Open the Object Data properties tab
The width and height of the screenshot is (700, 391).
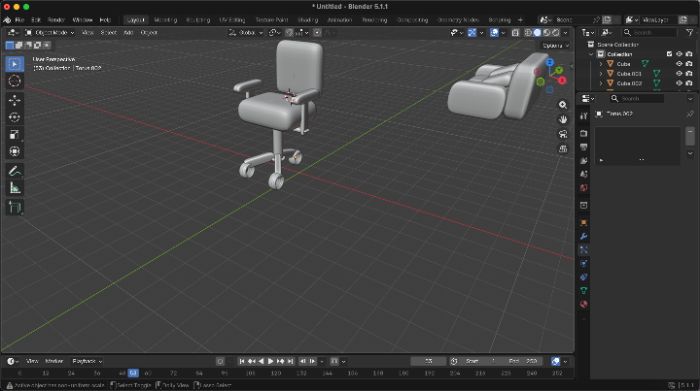coord(583,291)
